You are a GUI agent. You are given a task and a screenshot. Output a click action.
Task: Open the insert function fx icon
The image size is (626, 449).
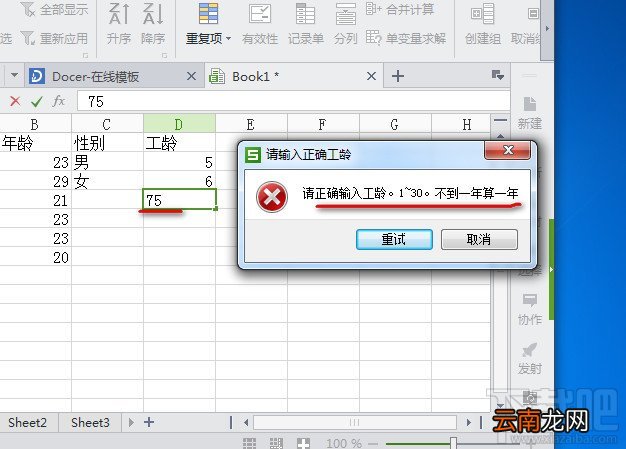tap(59, 101)
